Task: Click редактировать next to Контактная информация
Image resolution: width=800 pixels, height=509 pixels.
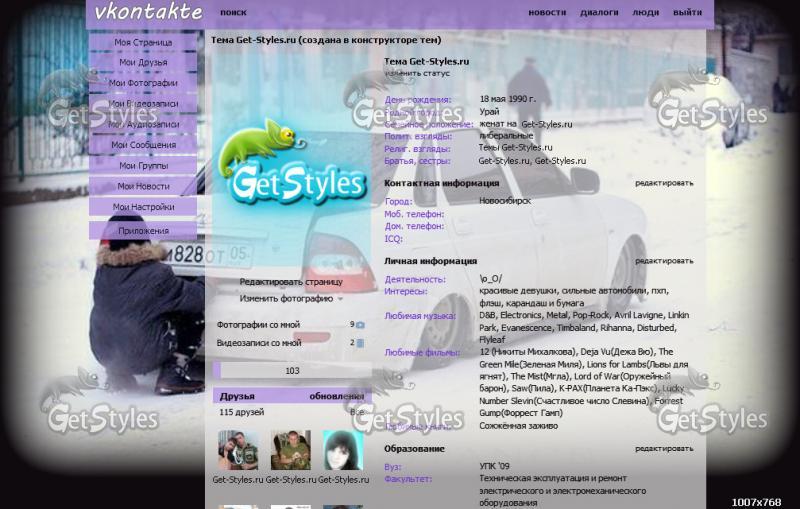Action: pyautogui.click(x=663, y=184)
